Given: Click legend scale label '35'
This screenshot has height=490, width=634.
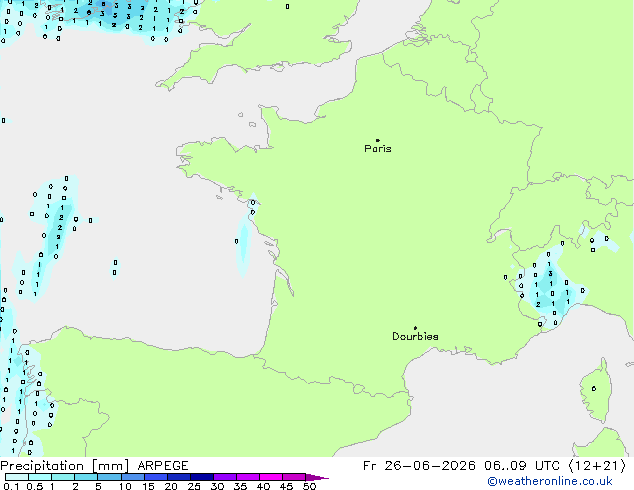Looking at the screenshot, I should [240, 486].
